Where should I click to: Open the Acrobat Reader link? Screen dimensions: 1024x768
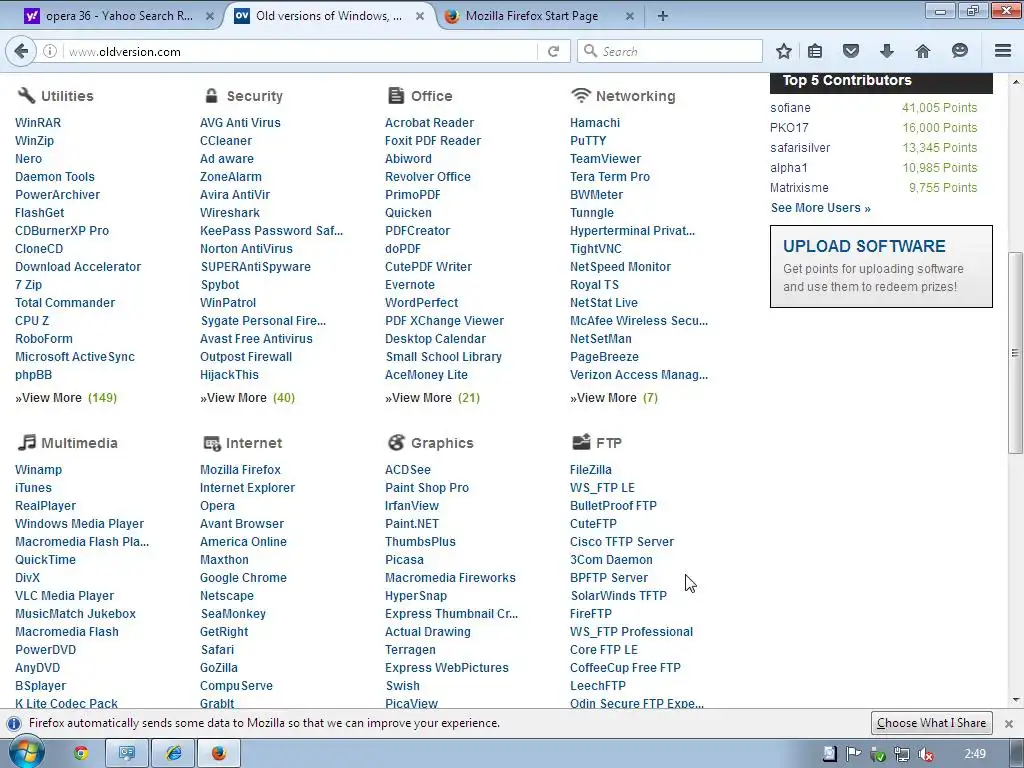[x=429, y=123]
